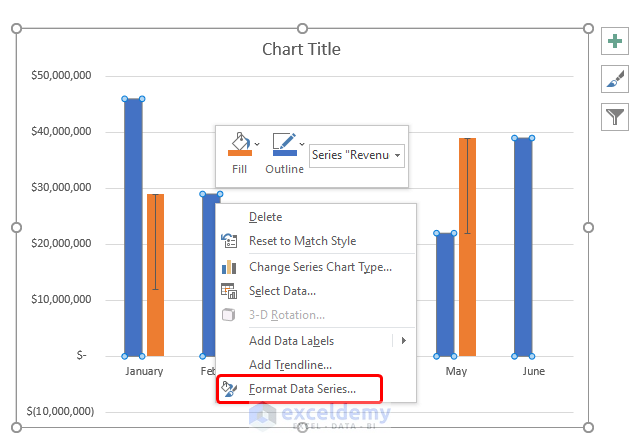Click the Reset to Match Style icon
Screen dimensions: 641x448
click(229, 241)
